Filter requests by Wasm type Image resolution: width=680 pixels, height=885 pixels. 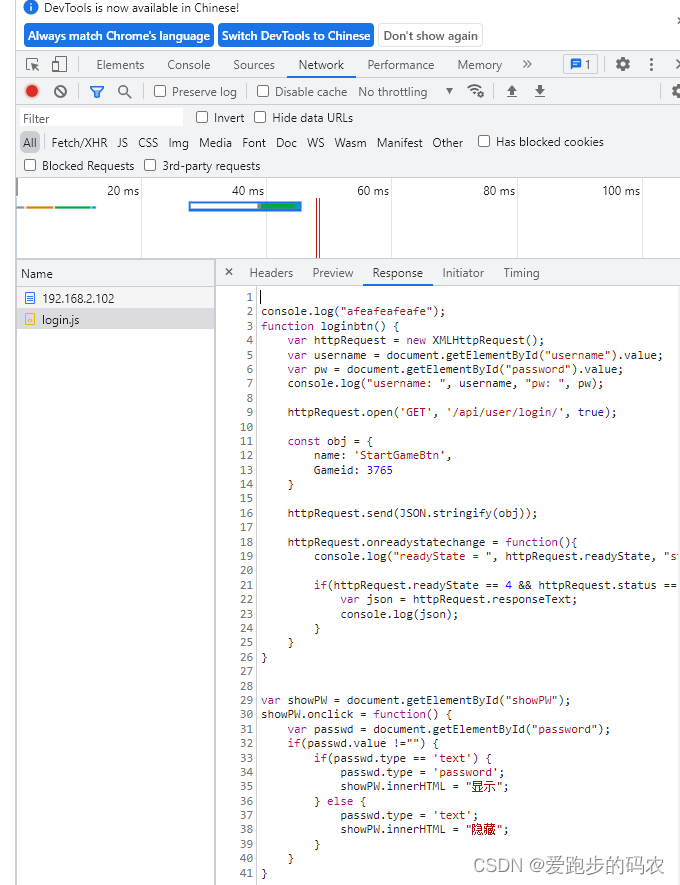pyautogui.click(x=350, y=143)
